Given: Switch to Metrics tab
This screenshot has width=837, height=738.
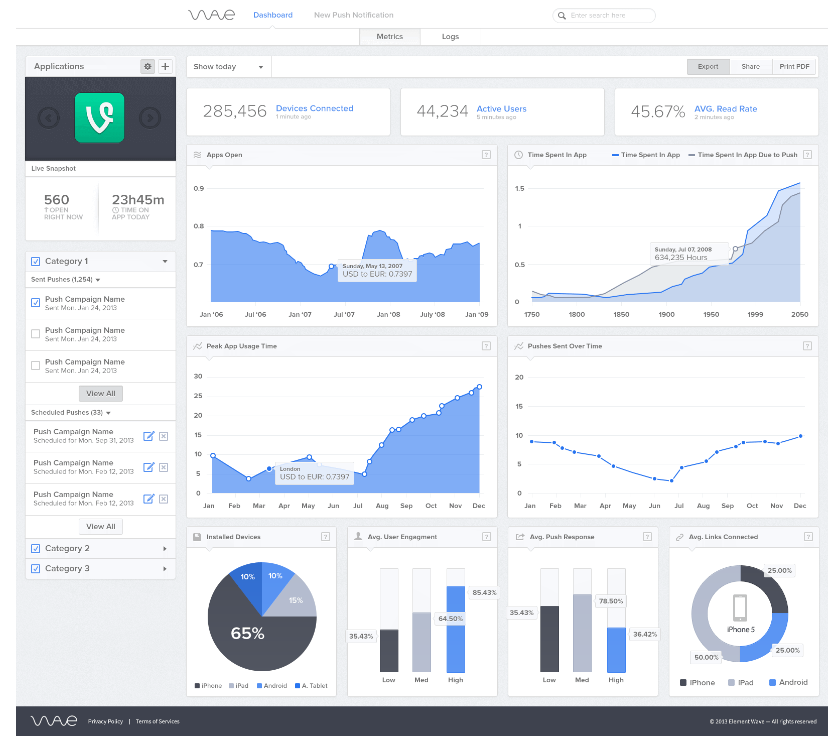Looking at the screenshot, I should 390,36.
